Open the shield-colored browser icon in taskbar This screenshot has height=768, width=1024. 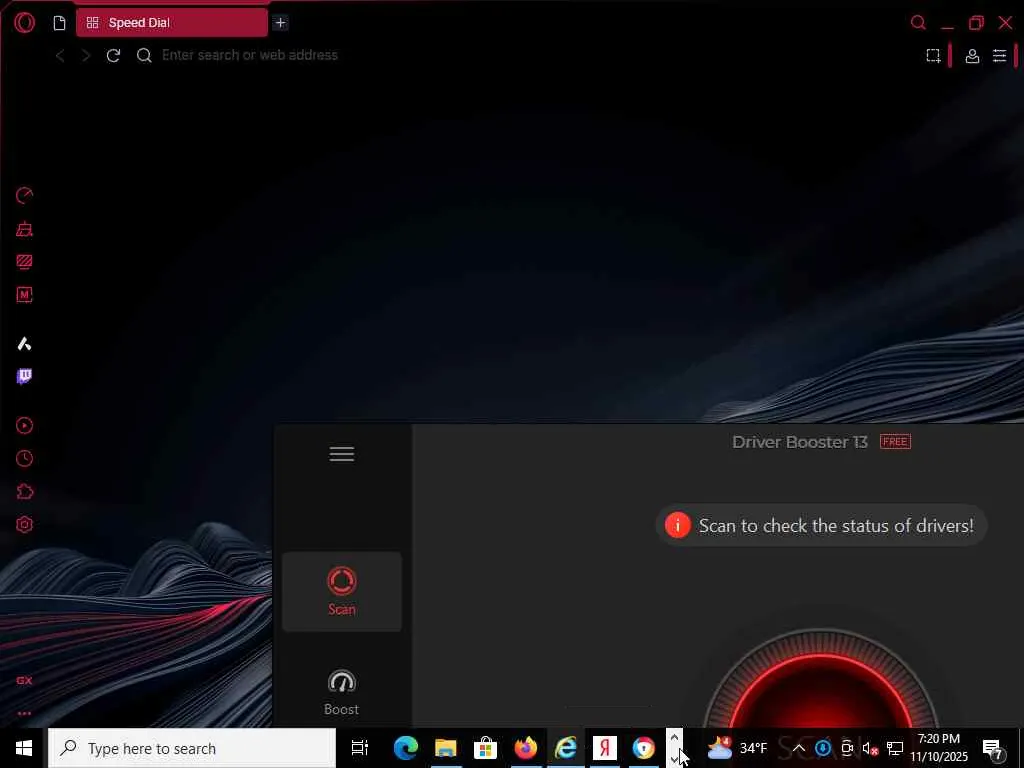[644, 748]
